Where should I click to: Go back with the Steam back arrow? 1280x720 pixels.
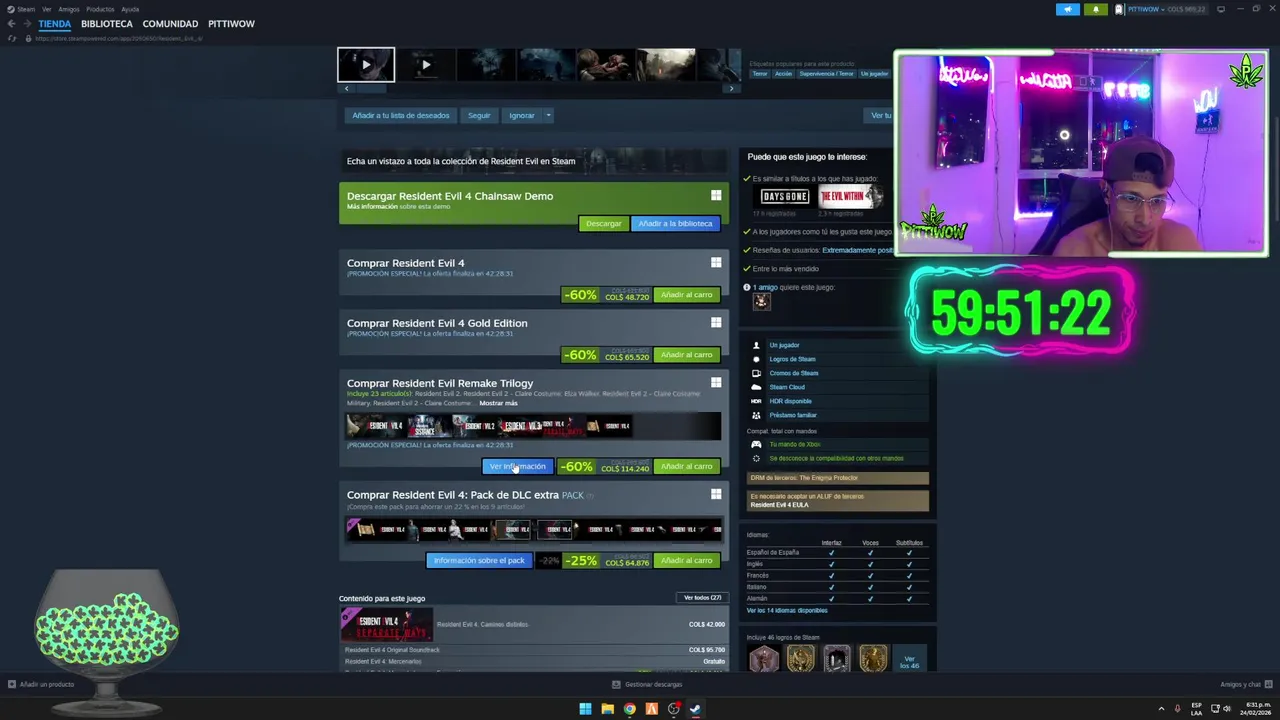point(11,24)
